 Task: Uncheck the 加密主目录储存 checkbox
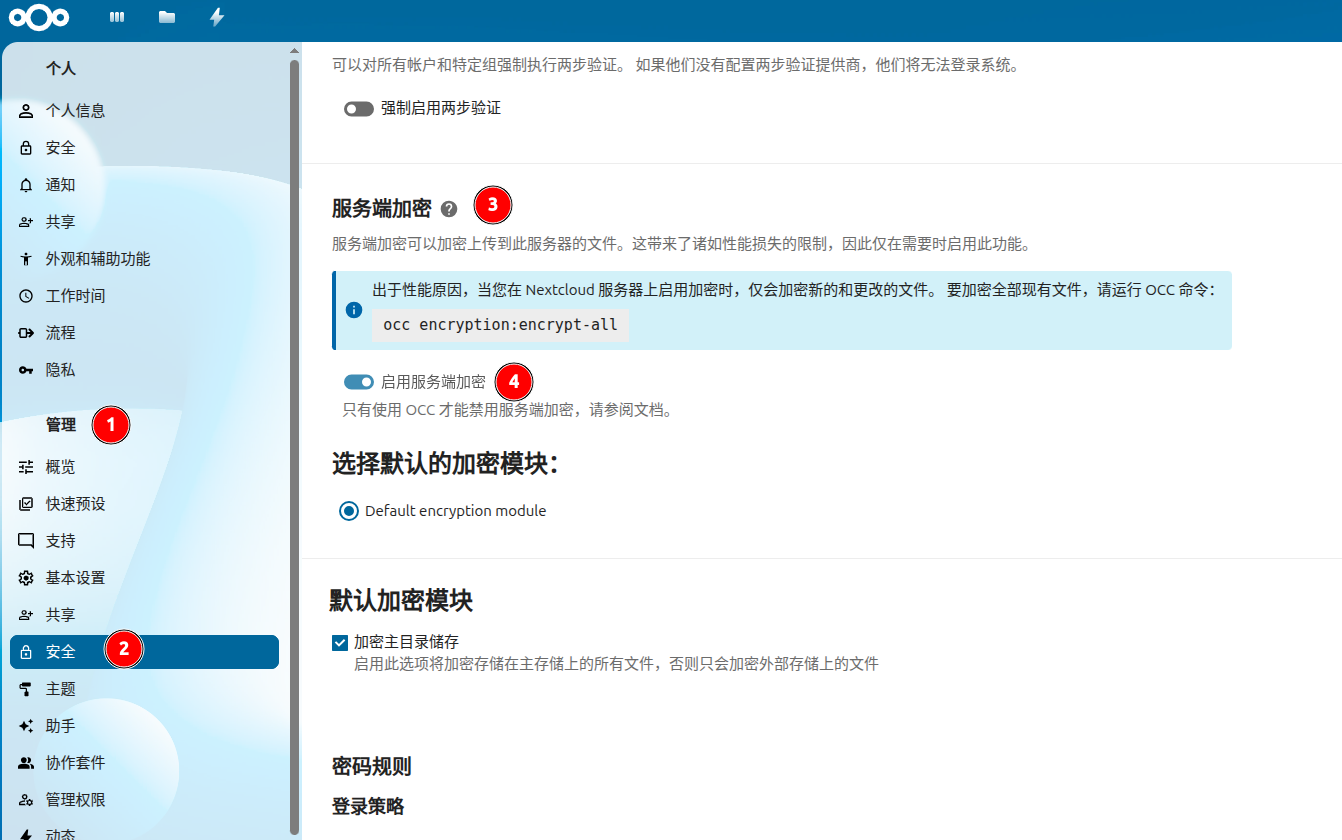click(340, 642)
